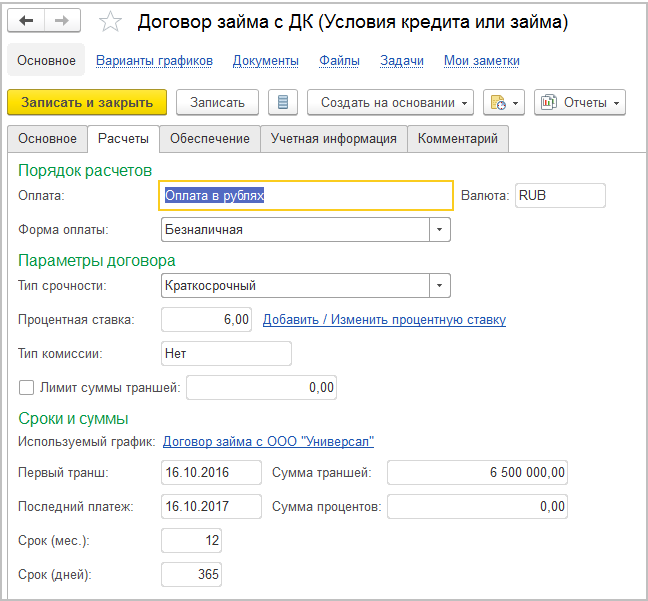Open the Отчеты dropdown menu

click(580, 102)
